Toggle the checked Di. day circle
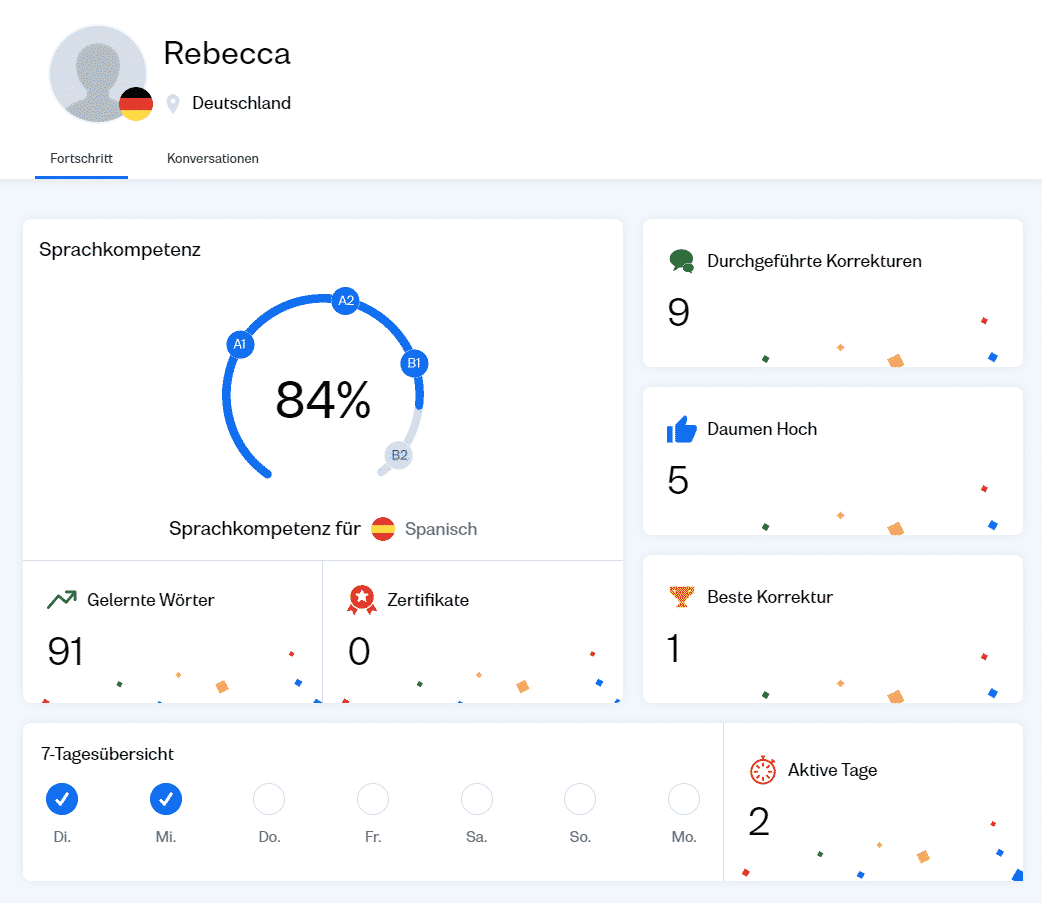Image resolution: width=1042 pixels, height=903 pixels. pos(62,799)
